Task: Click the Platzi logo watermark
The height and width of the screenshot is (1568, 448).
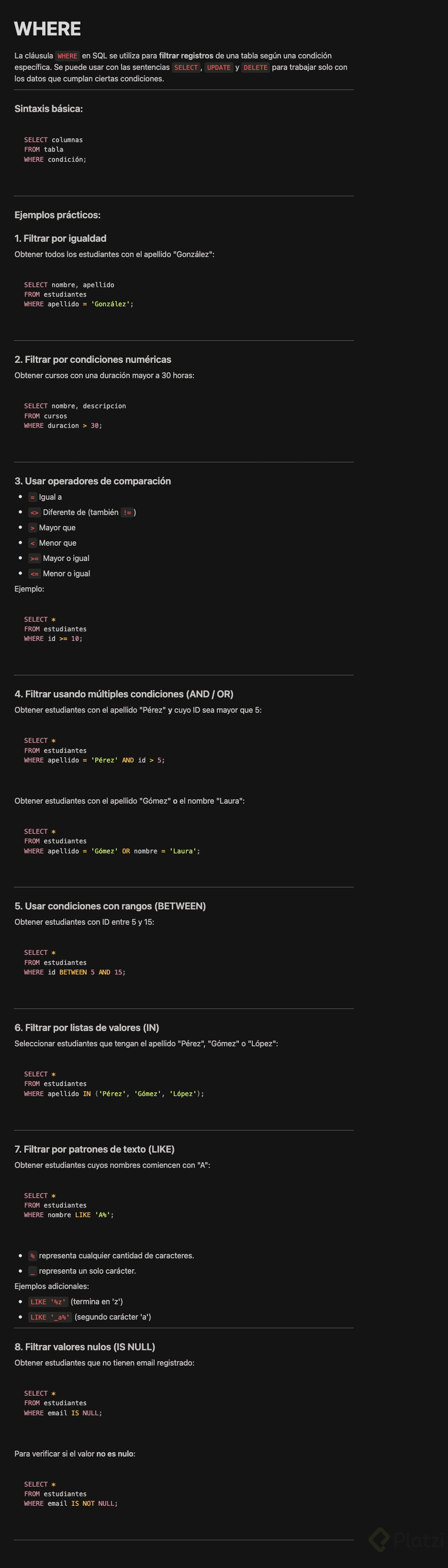Action: 407,1539
